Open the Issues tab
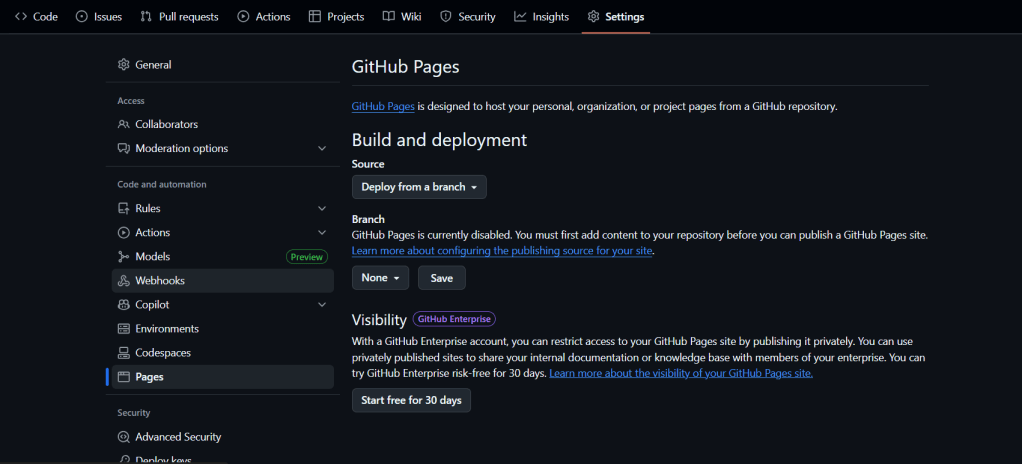Image resolution: width=1022 pixels, height=464 pixels. click(x=99, y=17)
